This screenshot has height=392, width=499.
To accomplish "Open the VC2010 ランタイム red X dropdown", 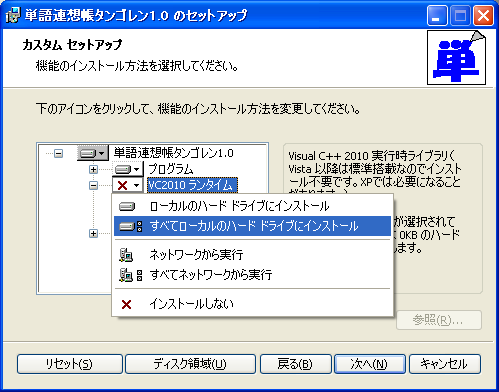I will coord(128,185).
